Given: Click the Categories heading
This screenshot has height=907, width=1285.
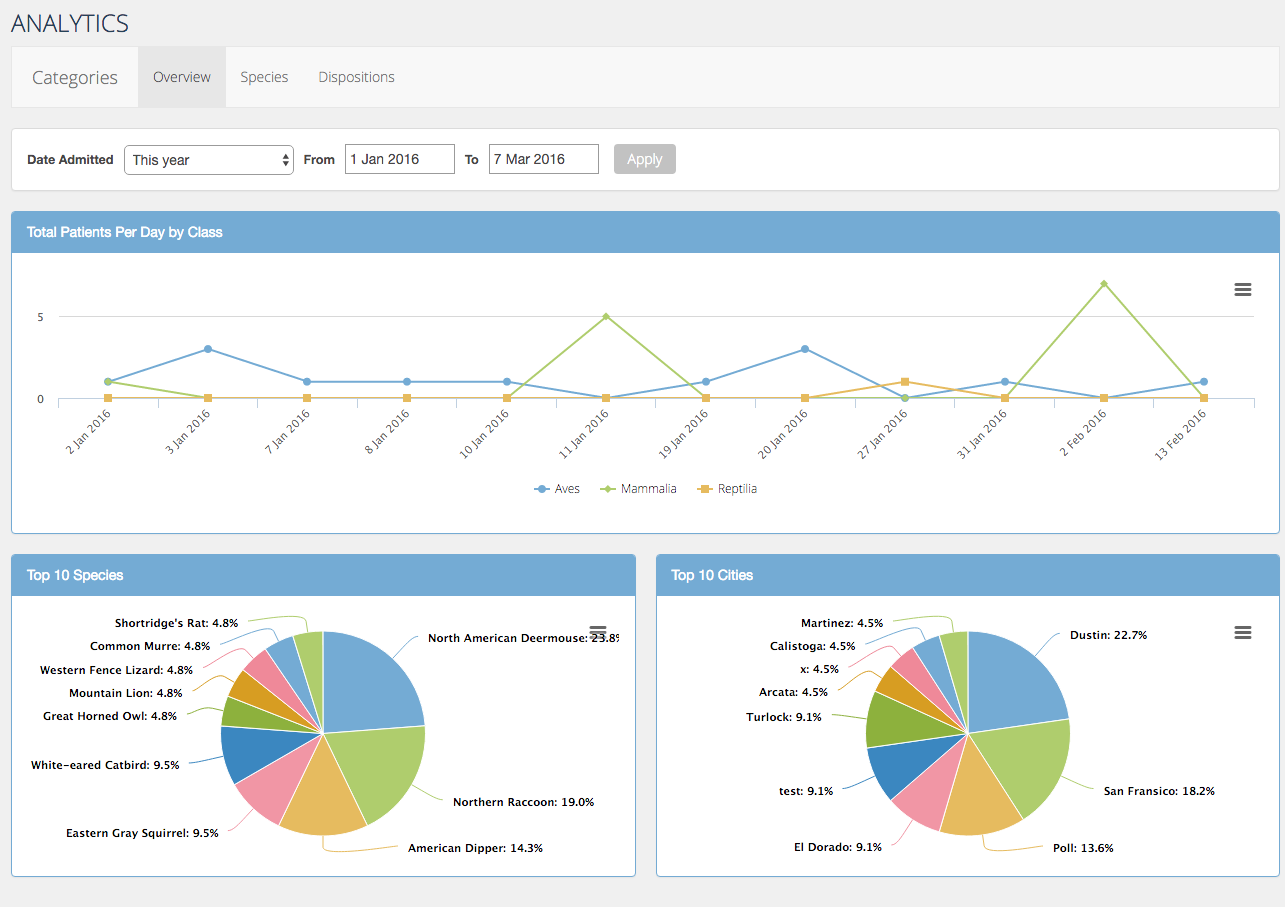Looking at the screenshot, I should click(x=75, y=77).
